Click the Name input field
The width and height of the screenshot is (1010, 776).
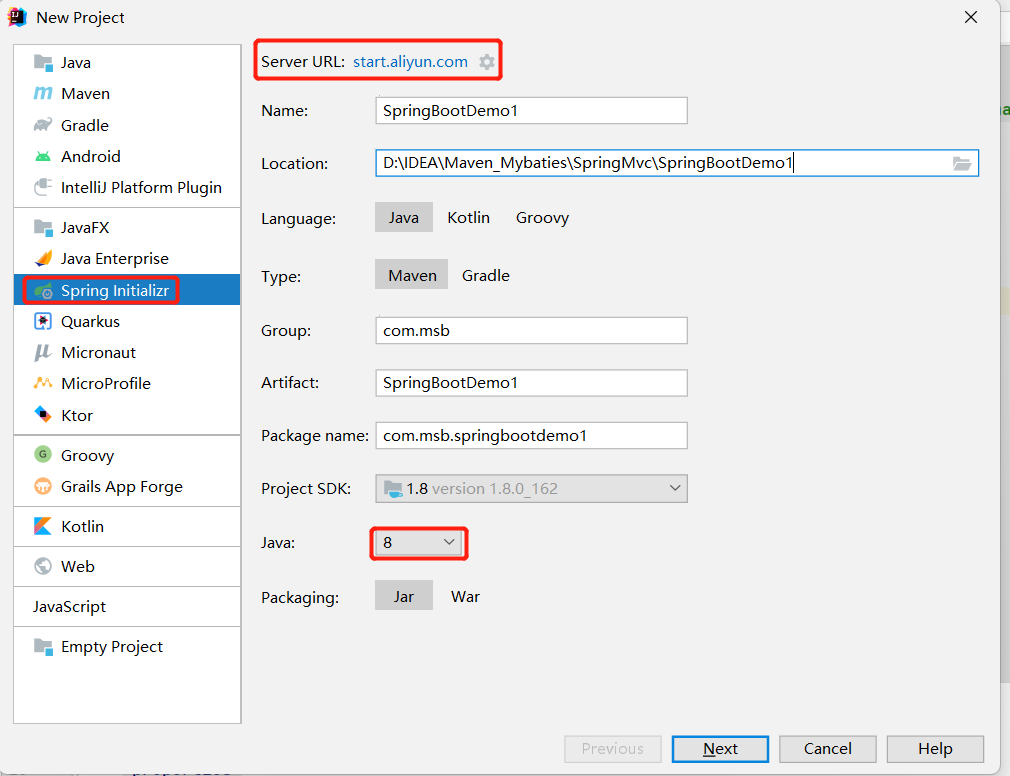click(531, 111)
